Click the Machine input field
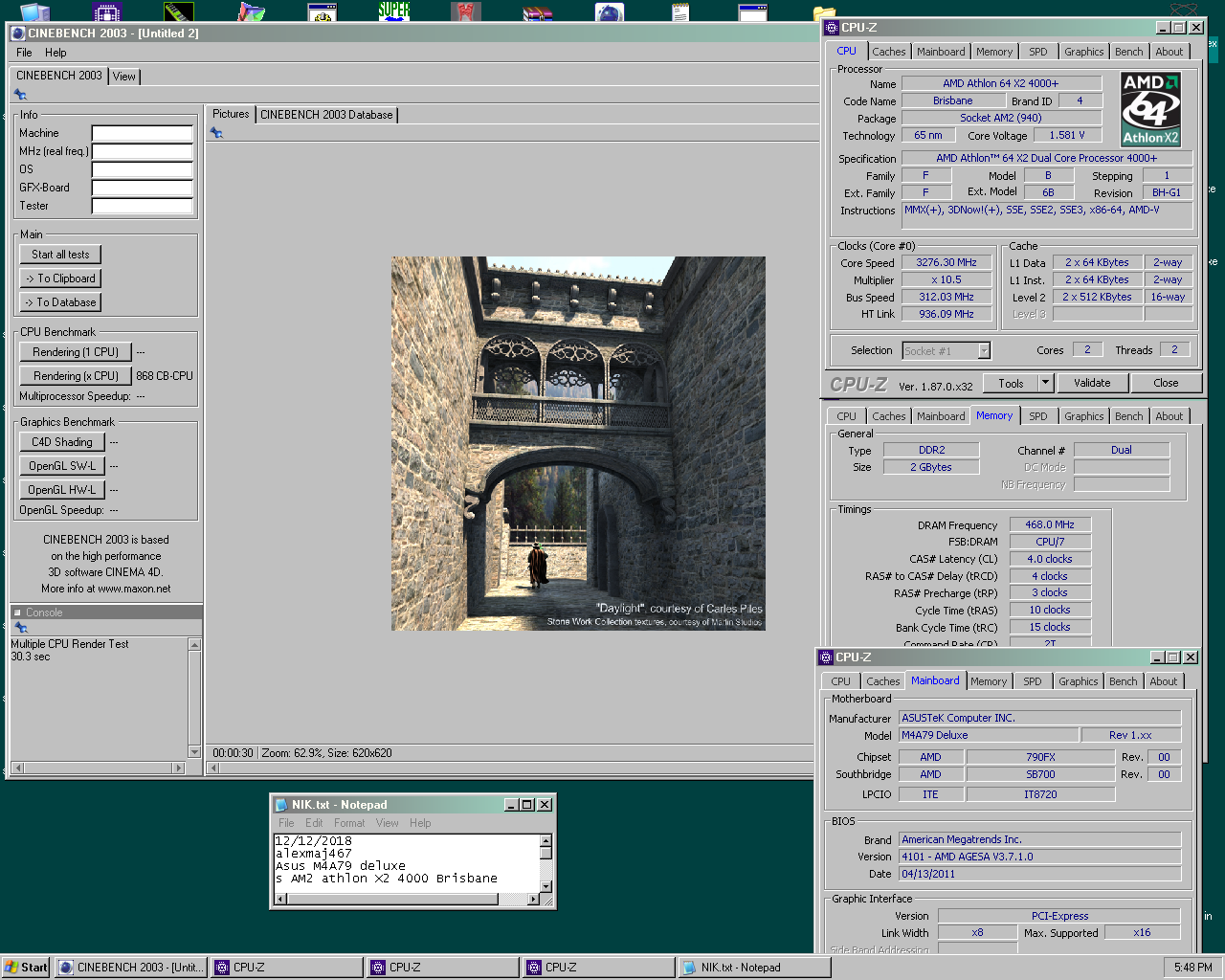The width and height of the screenshot is (1225, 980). pyautogui.click(x=143, y=133)
